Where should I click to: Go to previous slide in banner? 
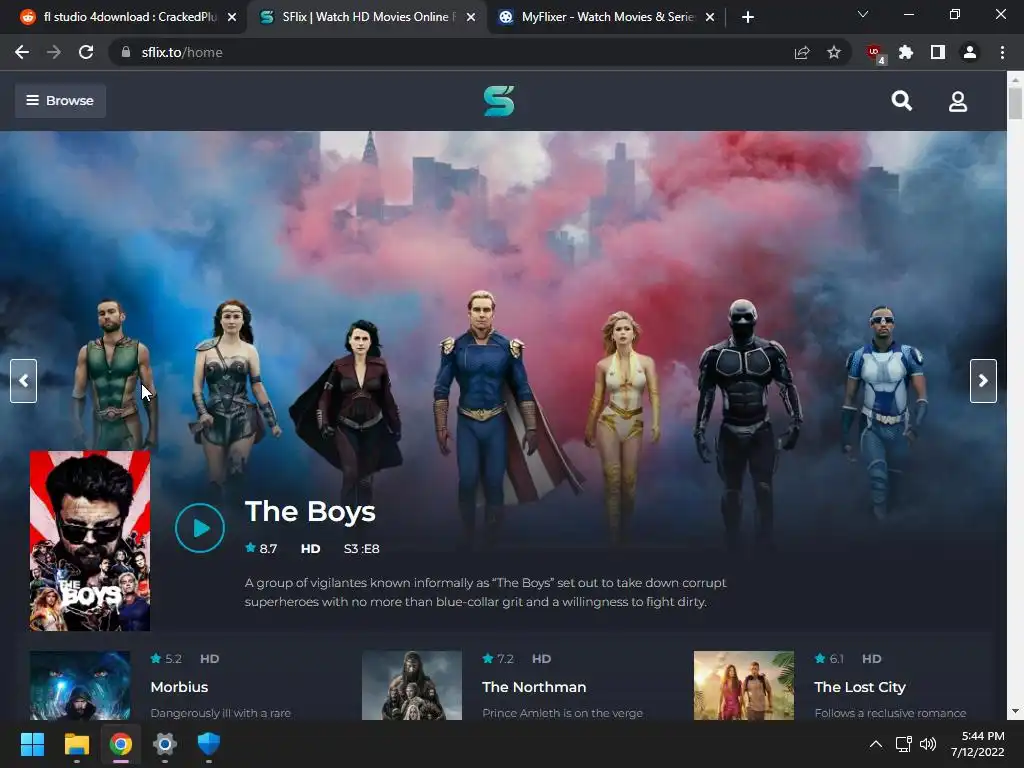click(24, 381)
